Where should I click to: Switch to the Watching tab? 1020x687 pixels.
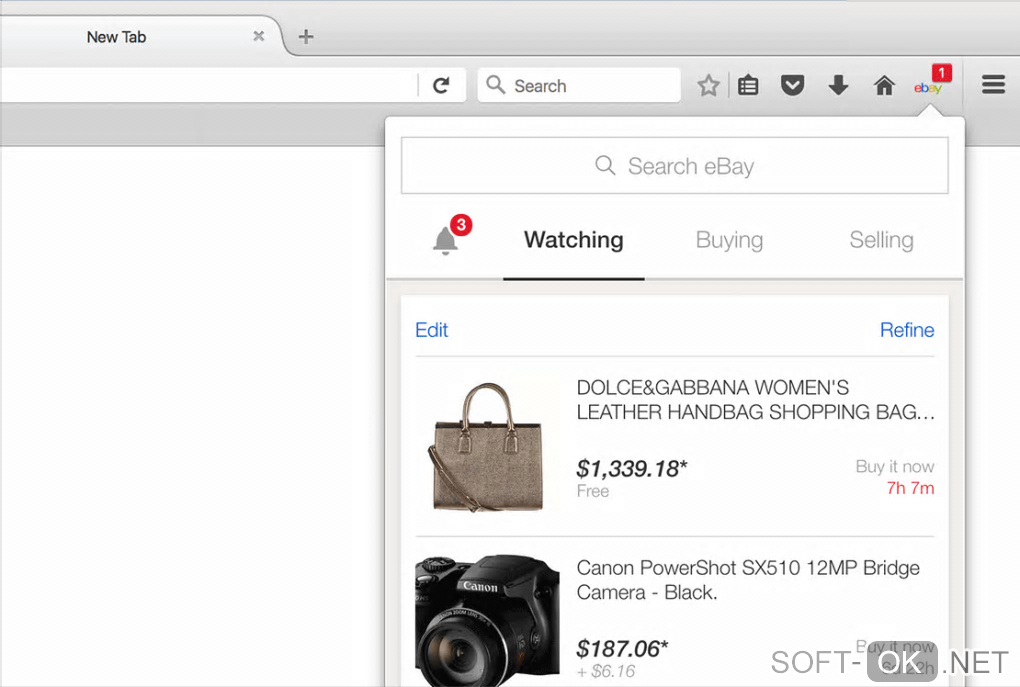[x=574, y=240]
